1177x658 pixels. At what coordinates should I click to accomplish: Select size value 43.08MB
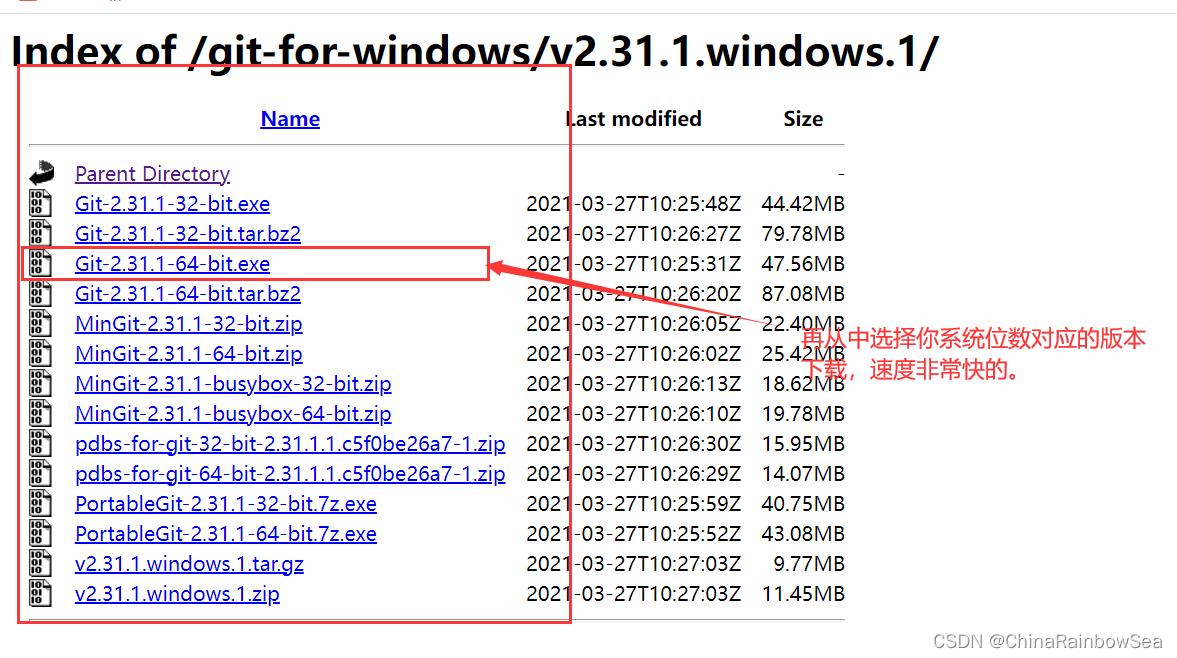click(x=802, y=533)
